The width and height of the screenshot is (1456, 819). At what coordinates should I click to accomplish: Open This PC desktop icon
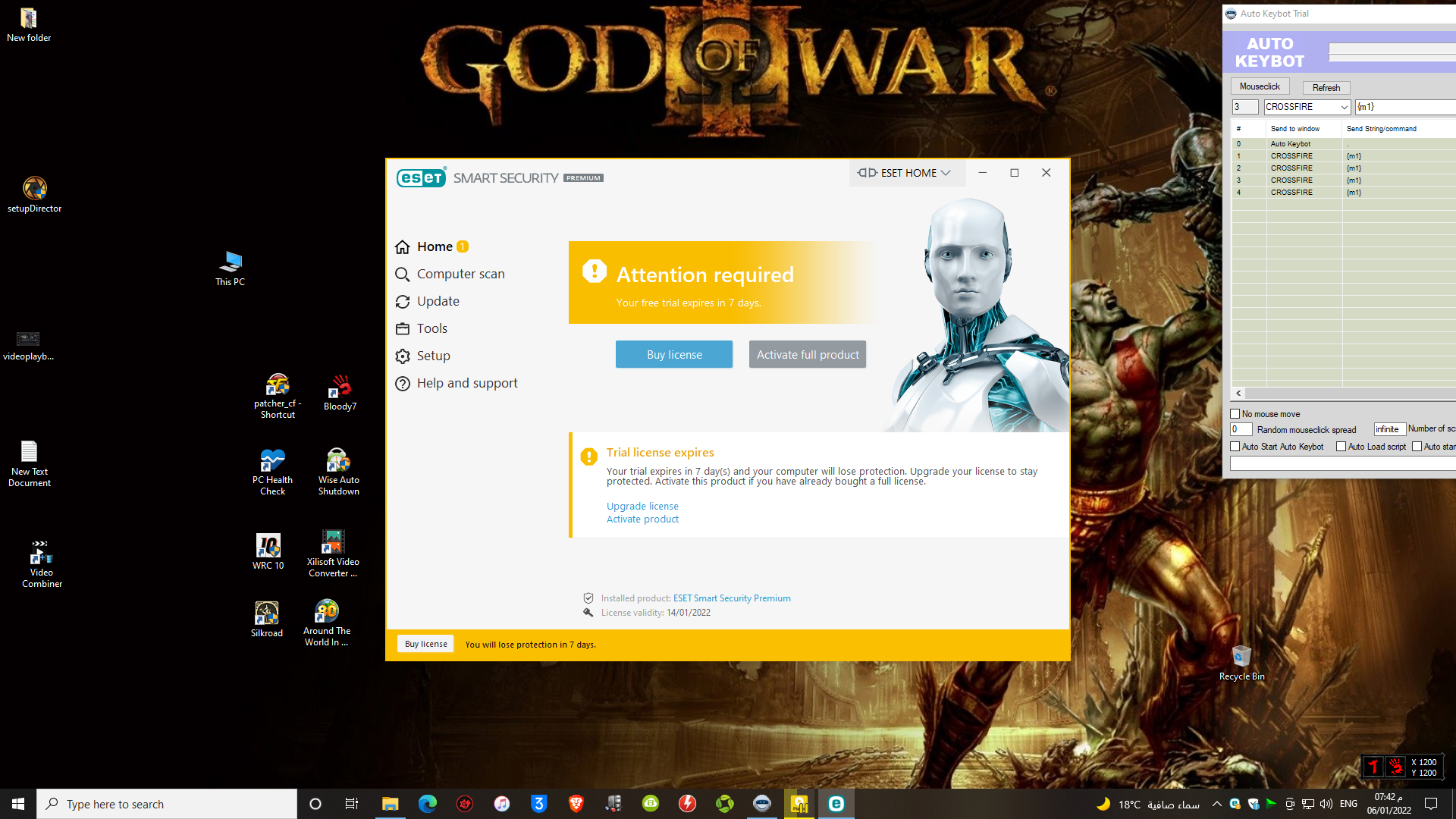[230, 268]
